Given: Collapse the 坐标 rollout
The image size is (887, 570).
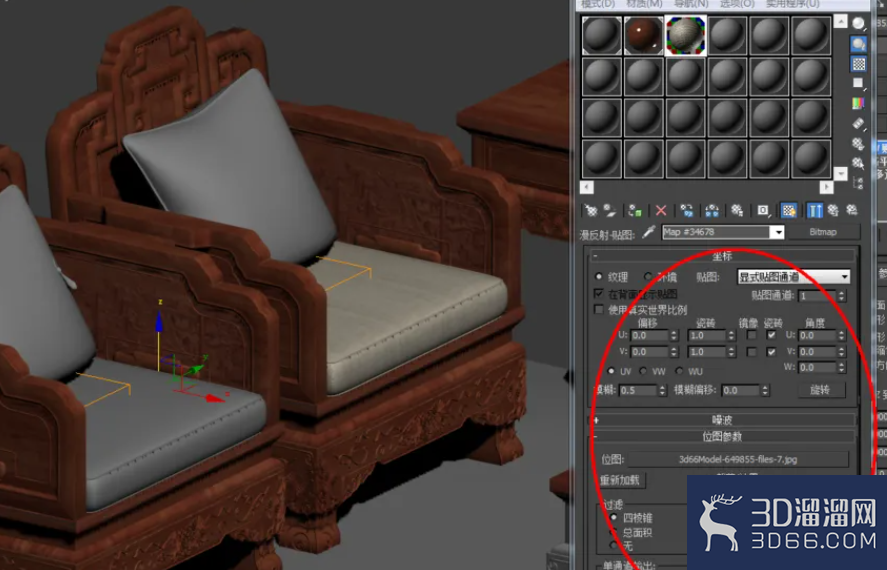Looking at the screenshot, I should (x=722, y=257).
